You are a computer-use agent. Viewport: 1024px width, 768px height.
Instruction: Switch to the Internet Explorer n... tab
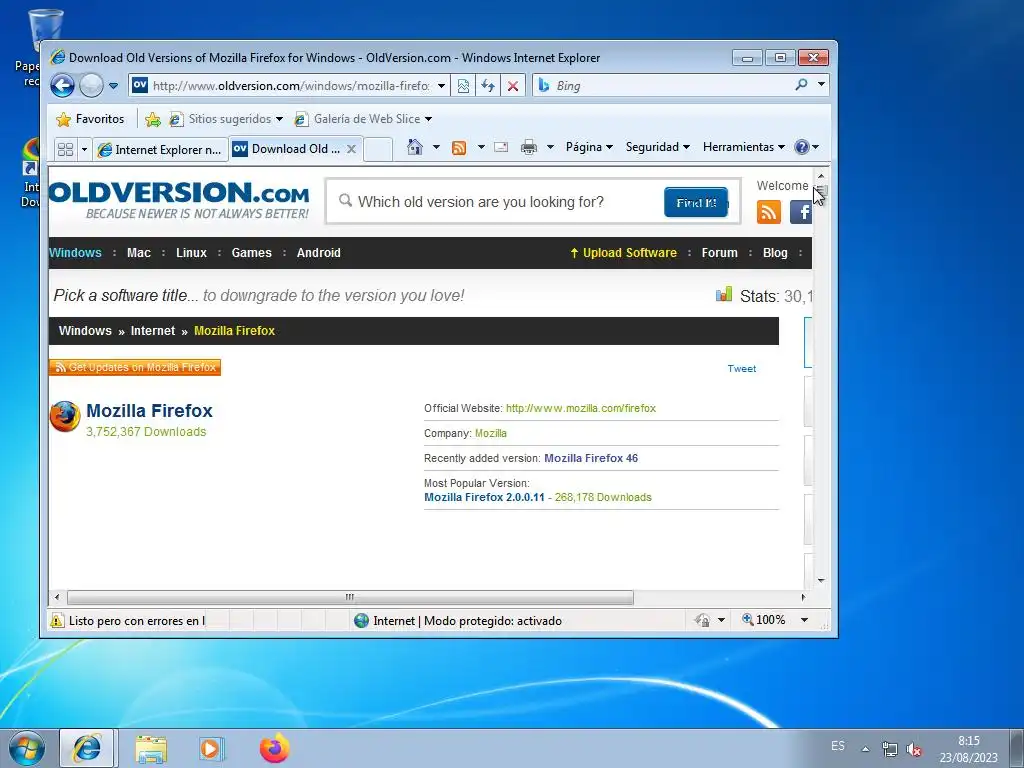(160, 150)
